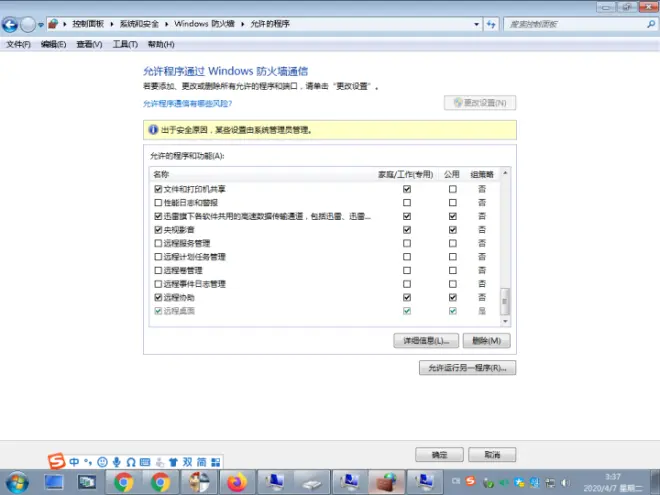The image size is (660, 495).
Task: Expand breadcrumb arrow after Windows 防火墙
Action: [243, 24]
